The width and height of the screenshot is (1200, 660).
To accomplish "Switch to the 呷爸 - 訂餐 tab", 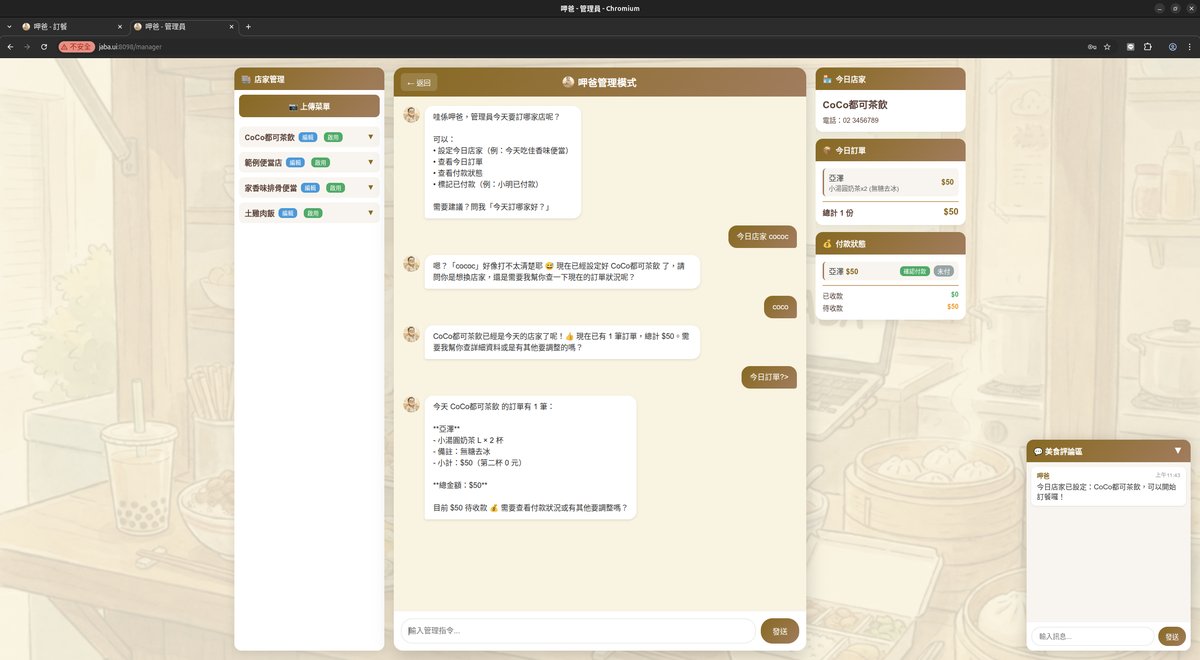I will coord(65,26).
